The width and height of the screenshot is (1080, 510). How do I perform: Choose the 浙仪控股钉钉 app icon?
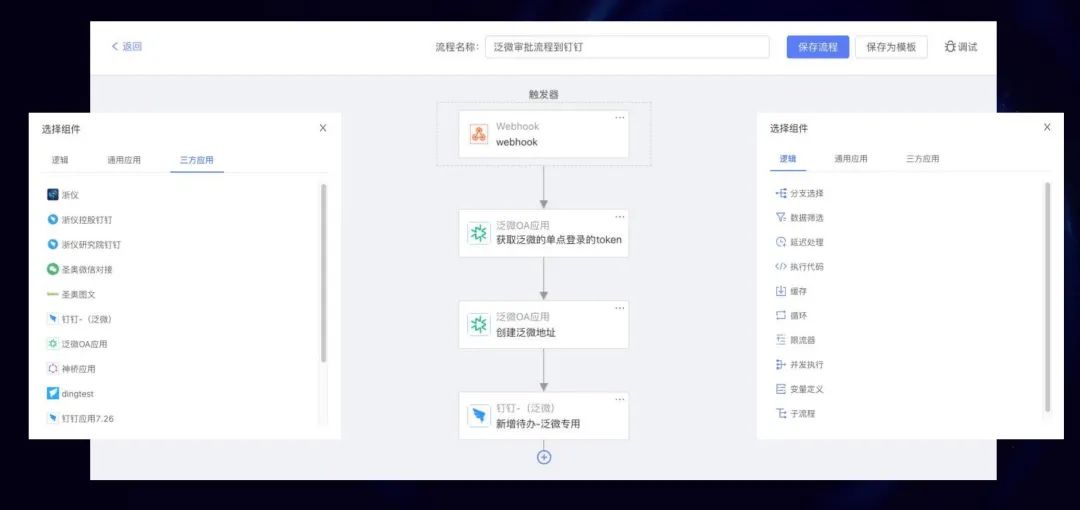tap(52, 220)
